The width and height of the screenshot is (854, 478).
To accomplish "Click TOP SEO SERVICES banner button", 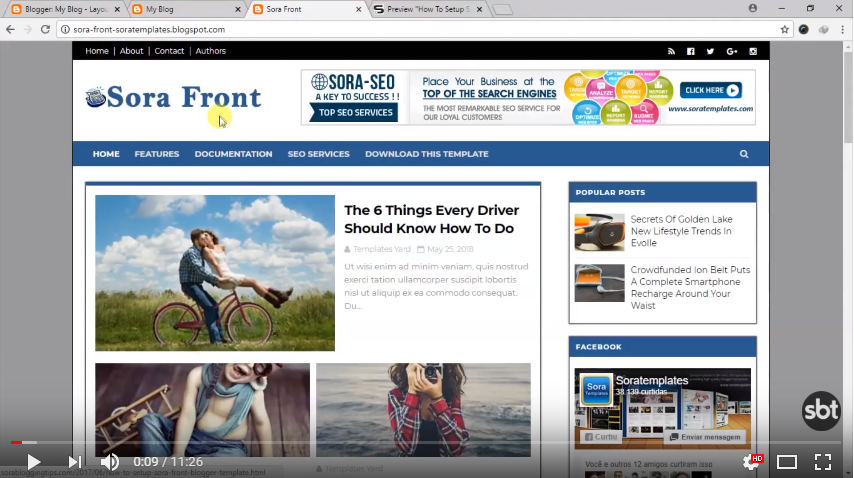I will [355, 112].
